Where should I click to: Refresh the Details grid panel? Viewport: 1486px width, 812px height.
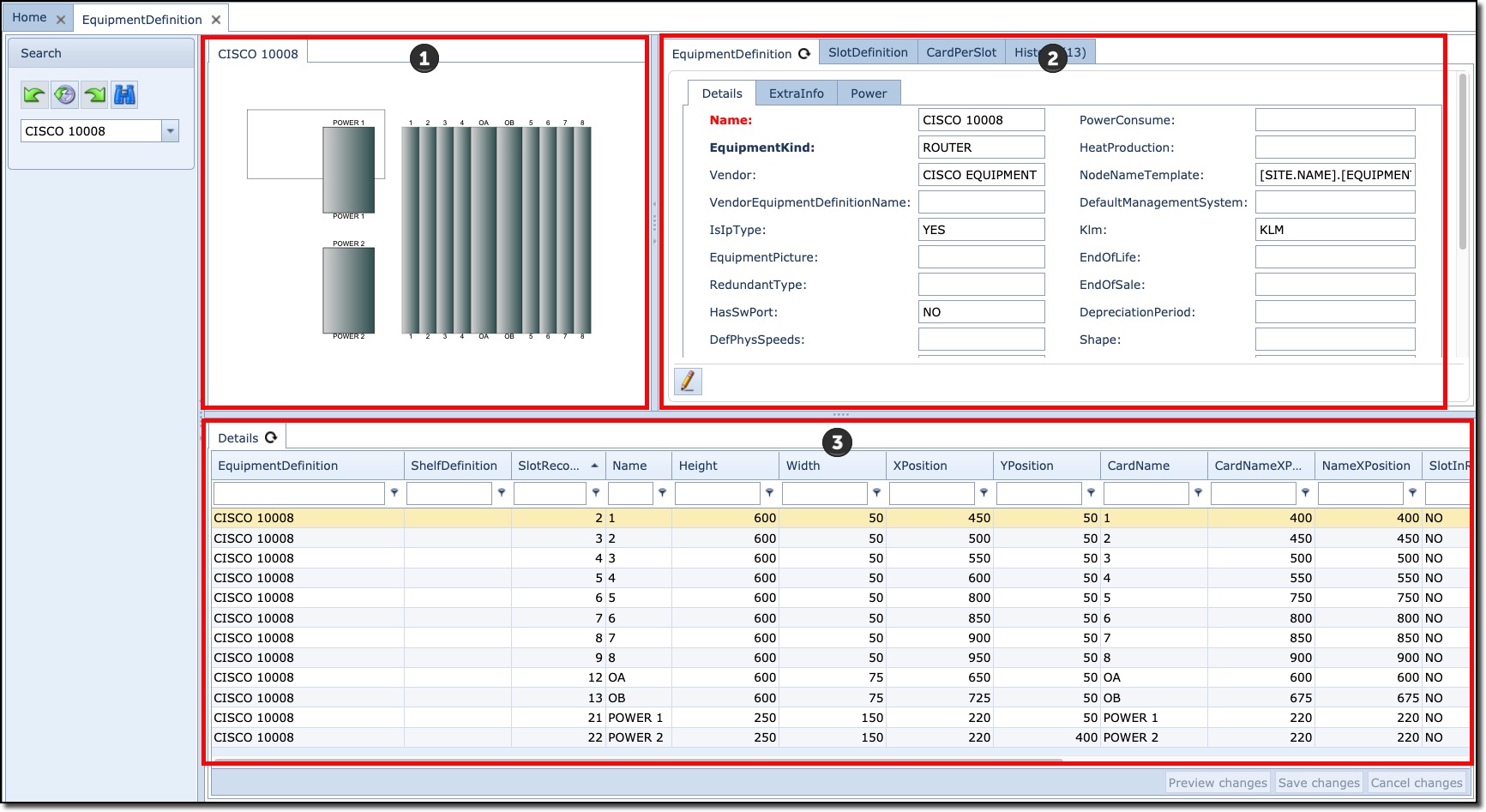point(271,437)
